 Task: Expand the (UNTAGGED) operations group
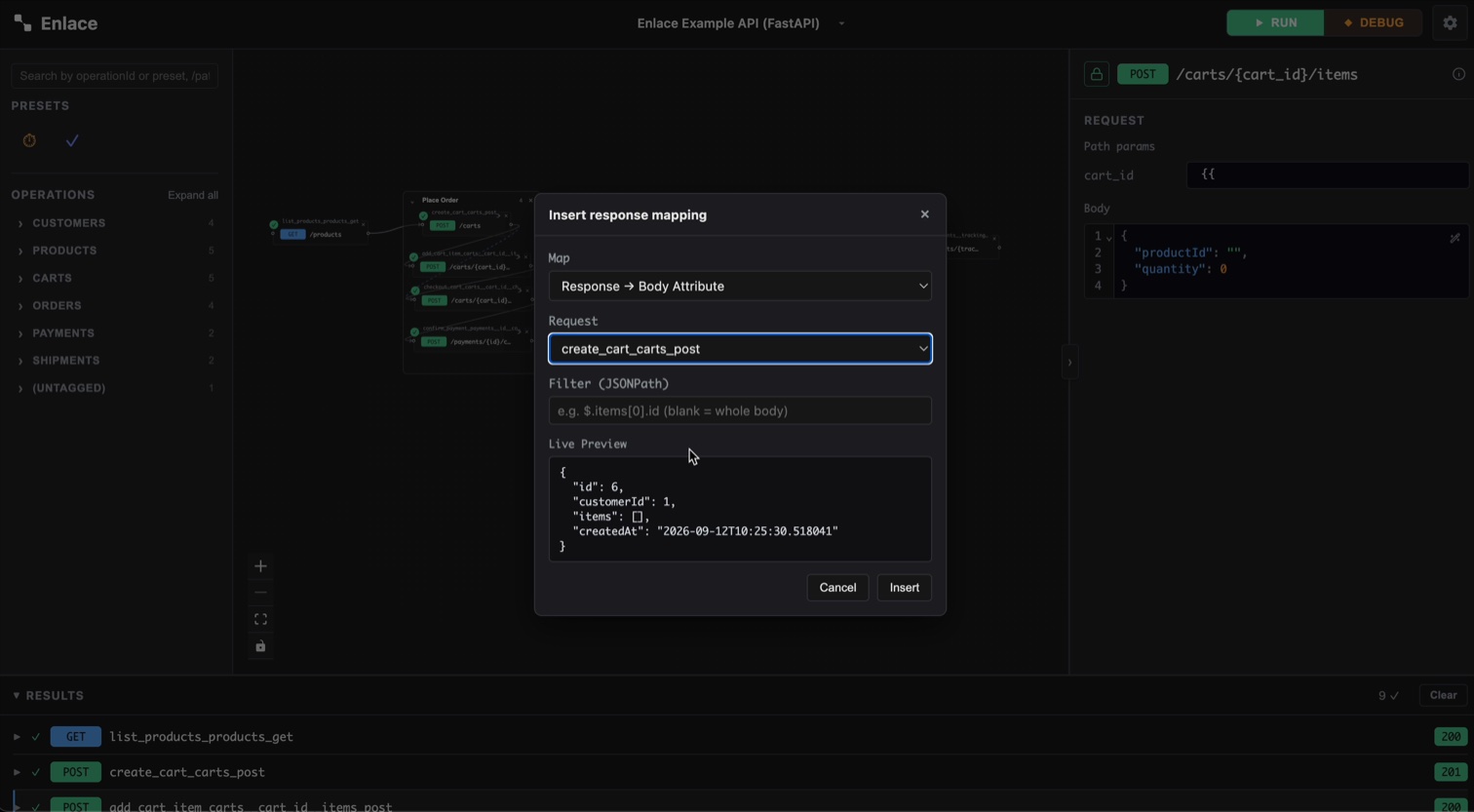114,388
